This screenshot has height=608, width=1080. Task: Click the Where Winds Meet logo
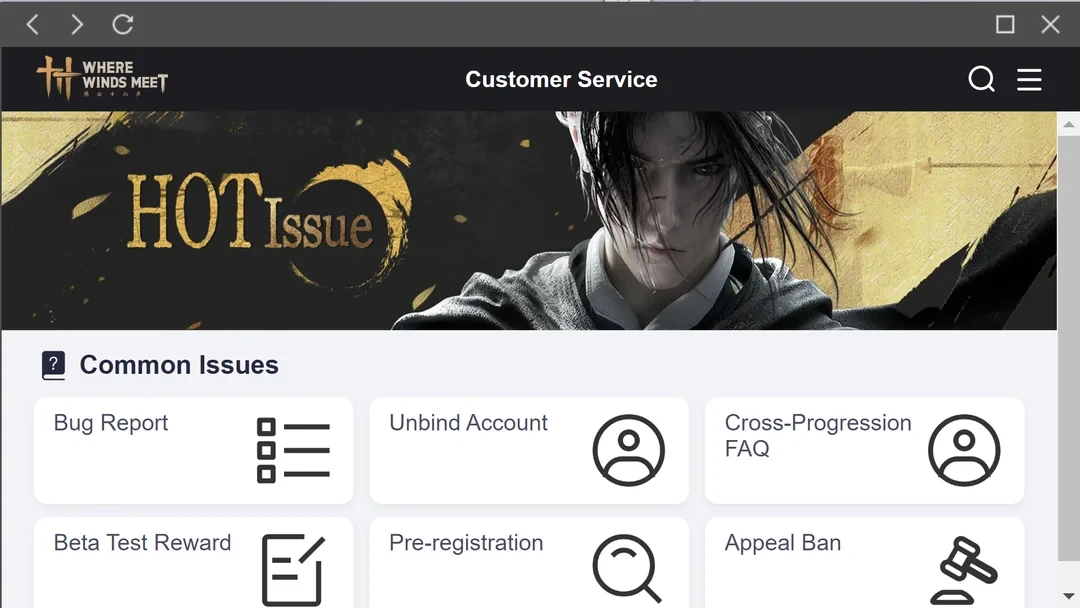point(102,78)
